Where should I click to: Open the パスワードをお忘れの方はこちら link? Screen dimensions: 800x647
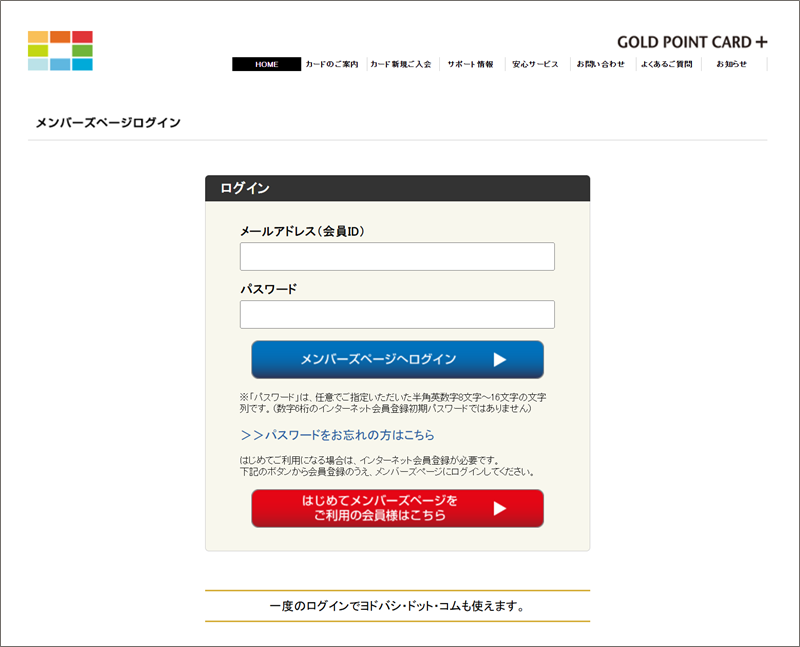[x=338, y=435]
